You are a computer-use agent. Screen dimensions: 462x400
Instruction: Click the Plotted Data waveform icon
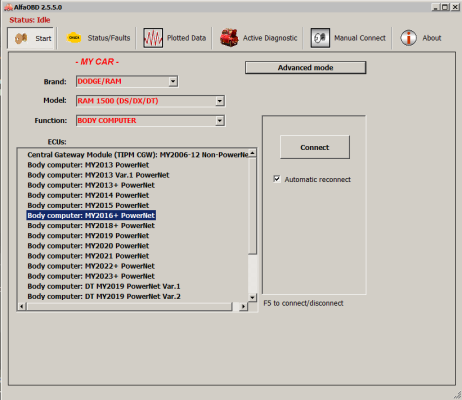tap(153, 38)
